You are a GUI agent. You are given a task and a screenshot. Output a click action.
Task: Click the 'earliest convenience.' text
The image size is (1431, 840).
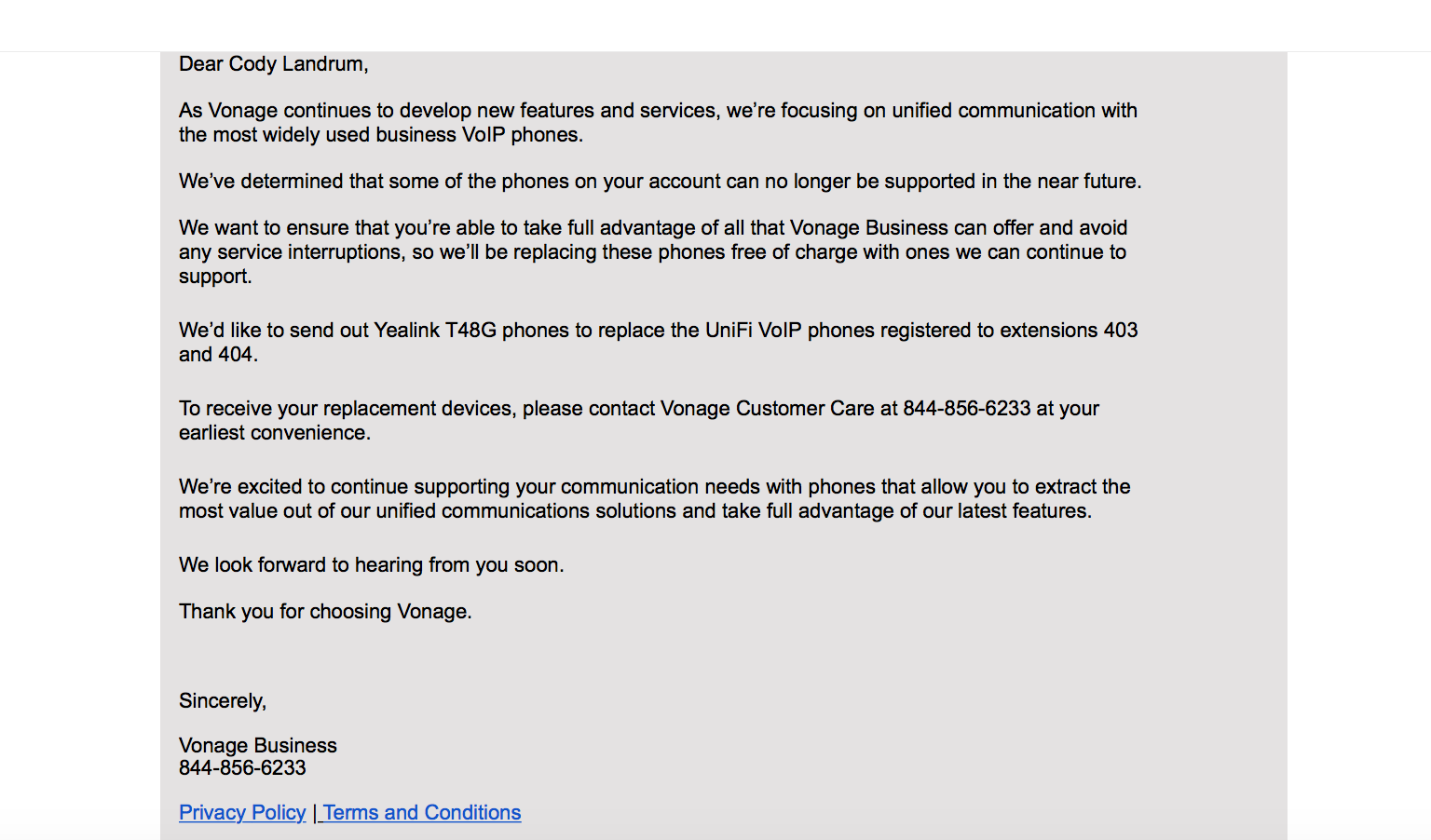(275, 432)
